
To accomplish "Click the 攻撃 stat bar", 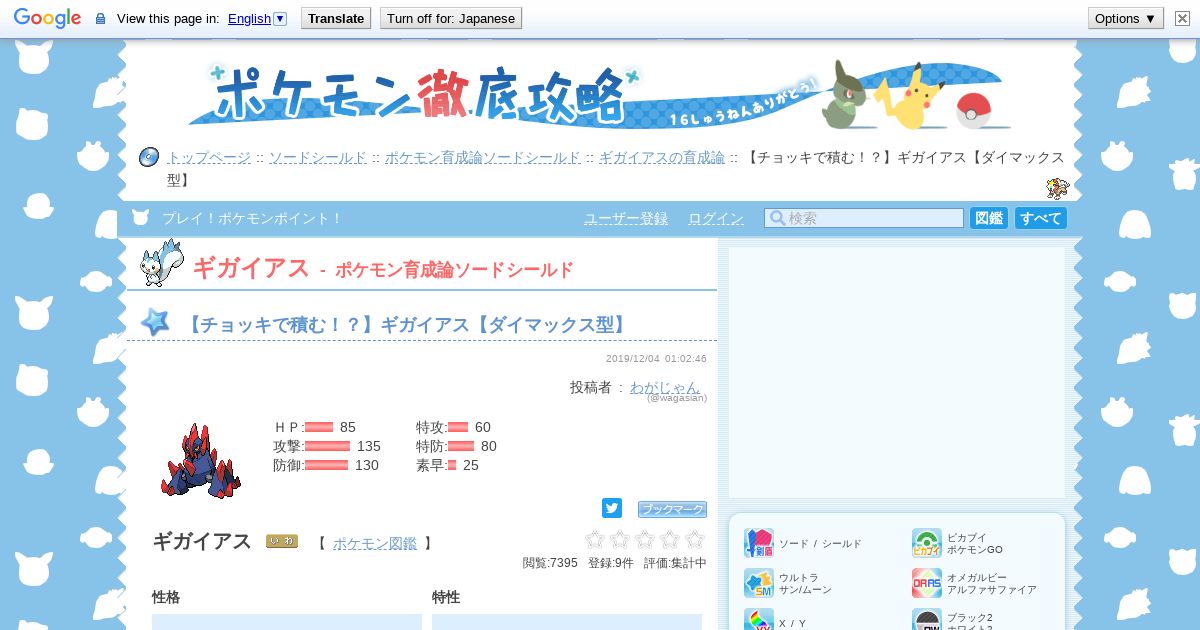I will pos(328,446).
